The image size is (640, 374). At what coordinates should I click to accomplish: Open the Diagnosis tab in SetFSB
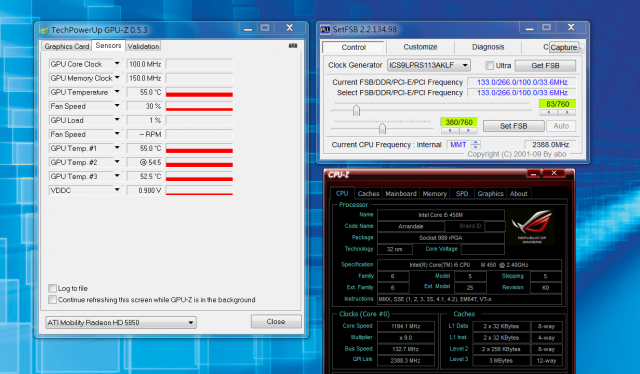[488, 47]
